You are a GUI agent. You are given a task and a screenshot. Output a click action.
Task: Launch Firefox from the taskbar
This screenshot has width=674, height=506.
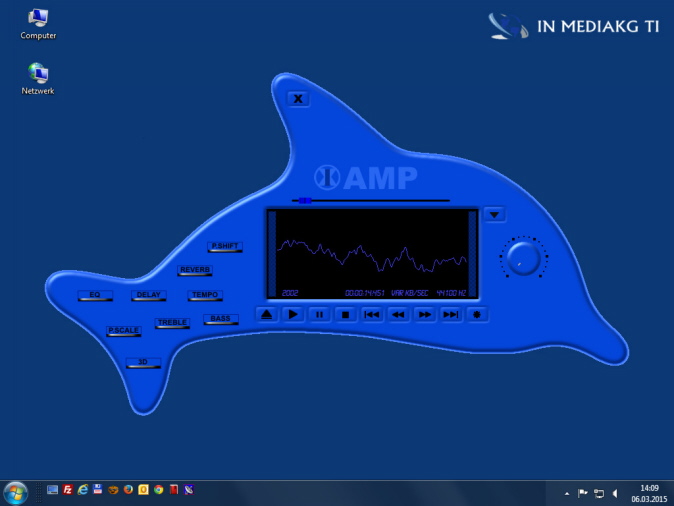128,490
